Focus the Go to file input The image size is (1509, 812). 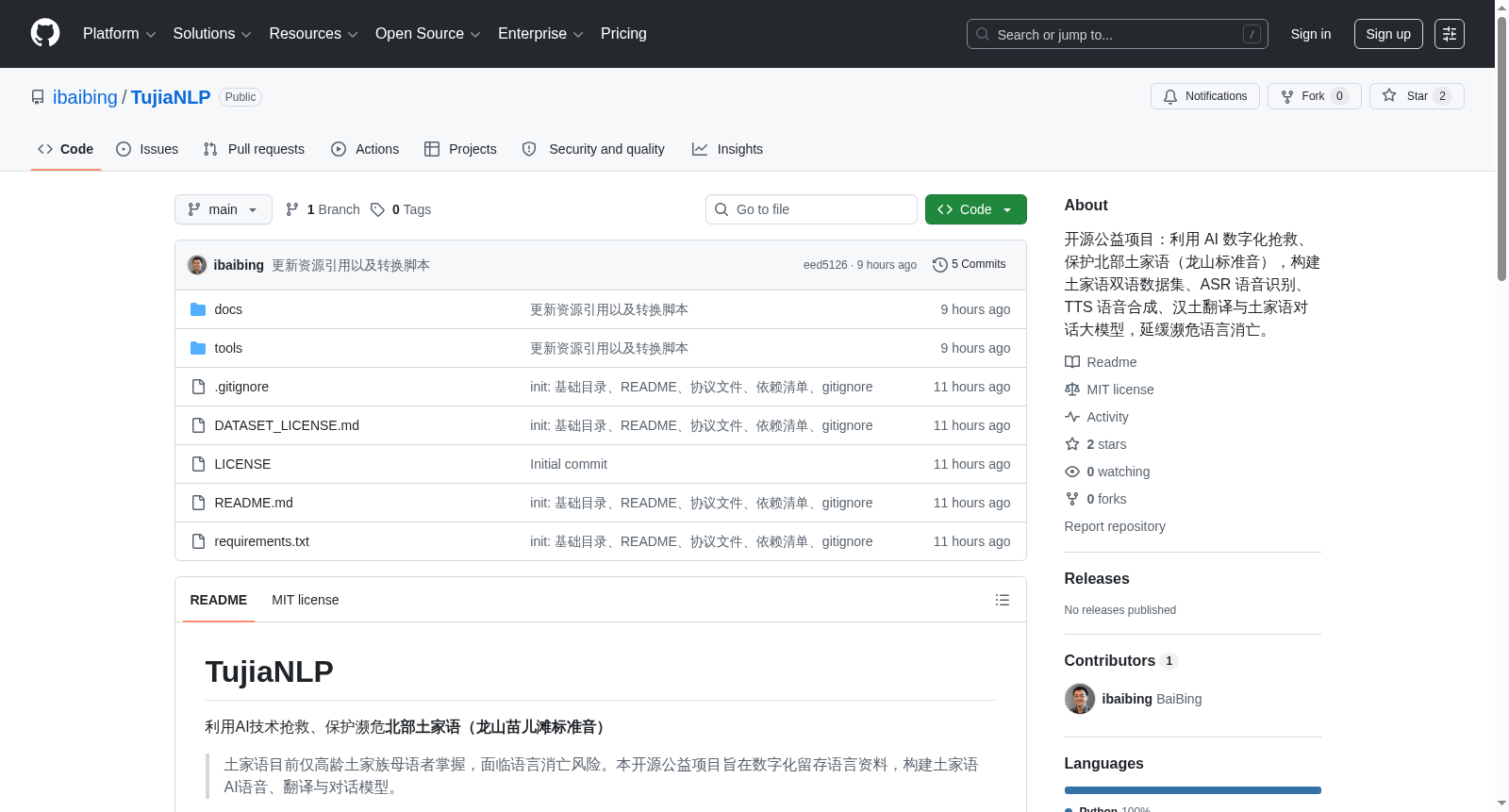[x=811, y=209]
